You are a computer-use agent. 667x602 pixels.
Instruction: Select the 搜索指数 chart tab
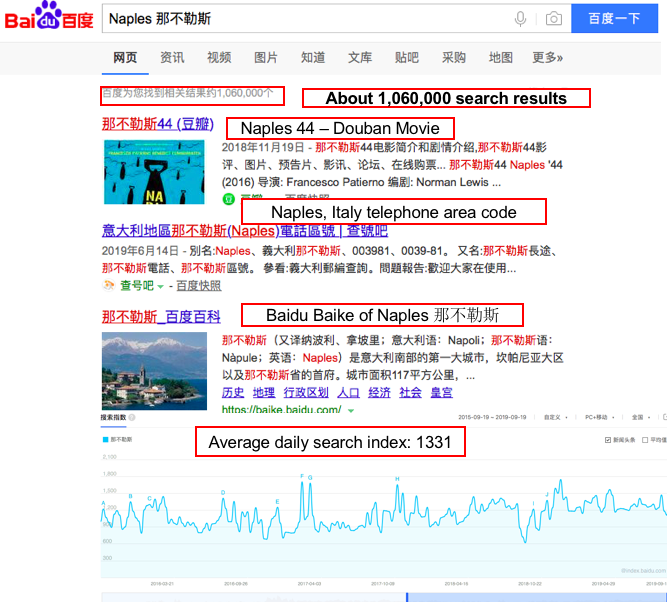[x=113, y=417]
